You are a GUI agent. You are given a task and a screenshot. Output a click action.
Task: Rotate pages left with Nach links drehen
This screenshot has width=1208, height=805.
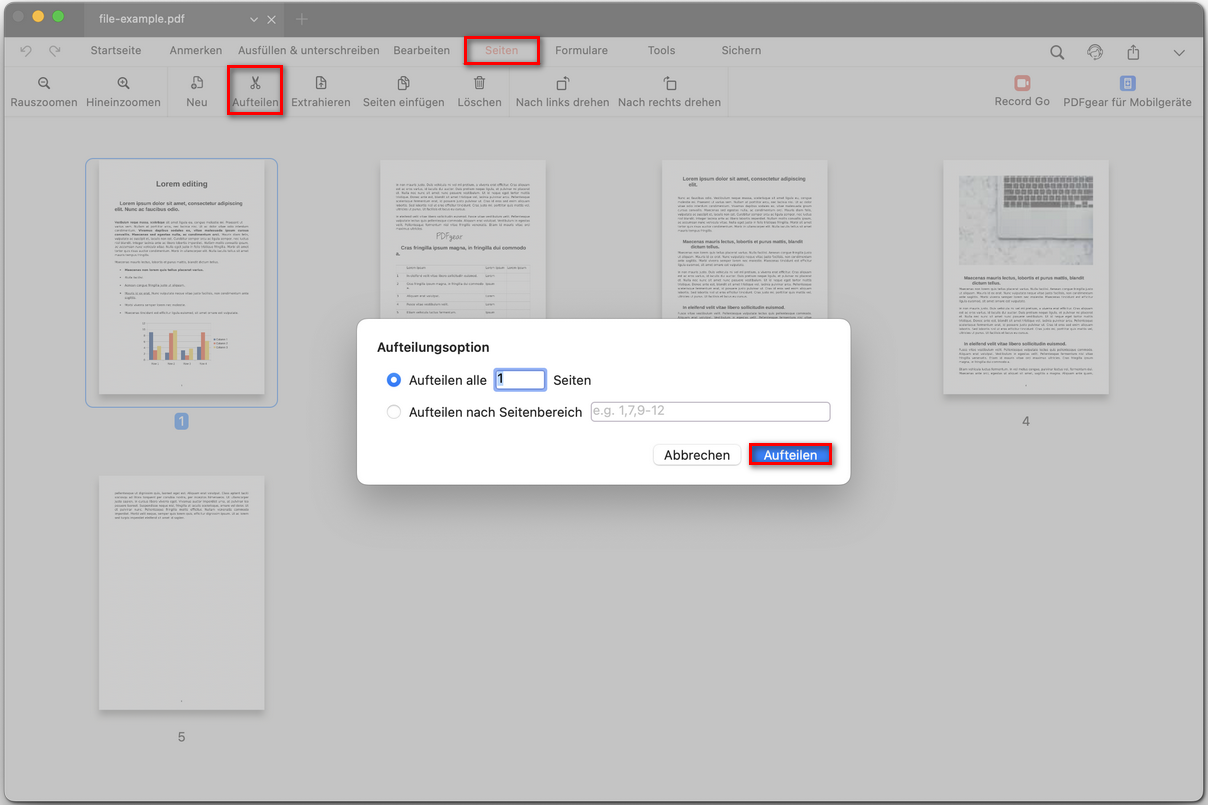(x=561, y=90)
